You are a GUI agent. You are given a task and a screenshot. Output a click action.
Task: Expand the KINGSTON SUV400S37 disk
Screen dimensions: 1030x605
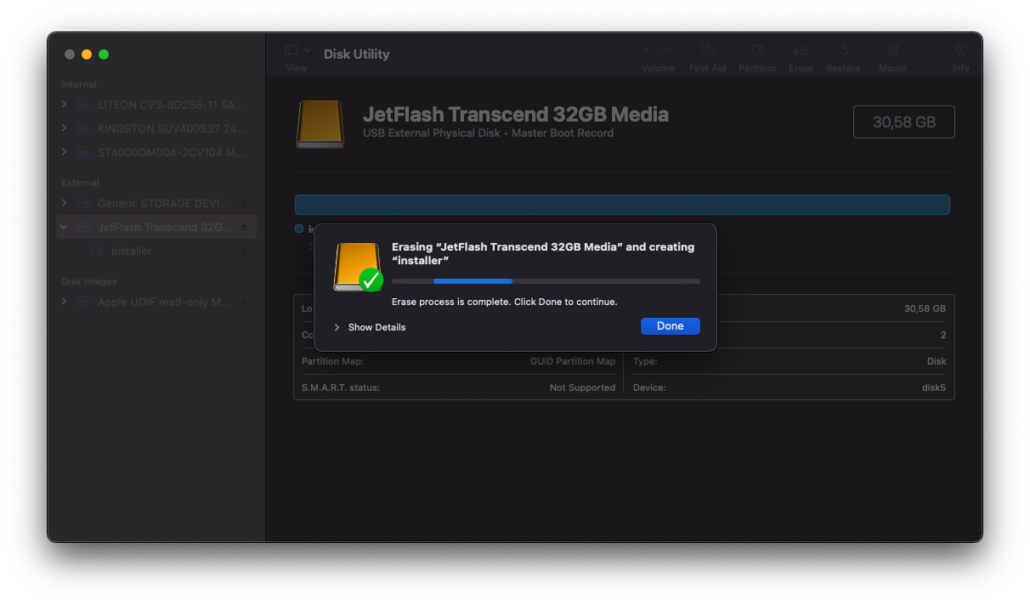[x=64, y=128]
